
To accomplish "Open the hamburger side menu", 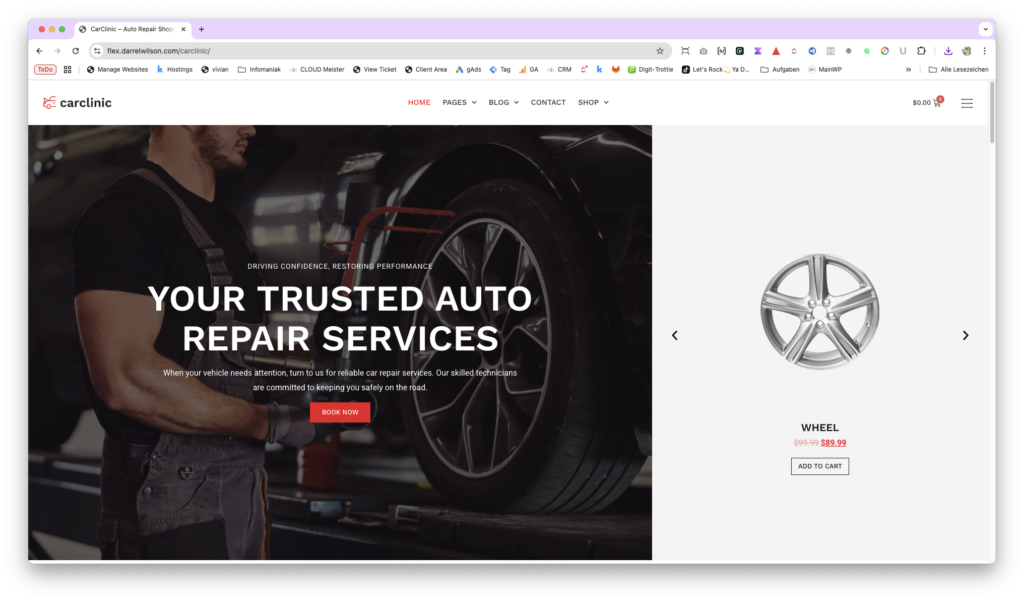I will (967, 103).
